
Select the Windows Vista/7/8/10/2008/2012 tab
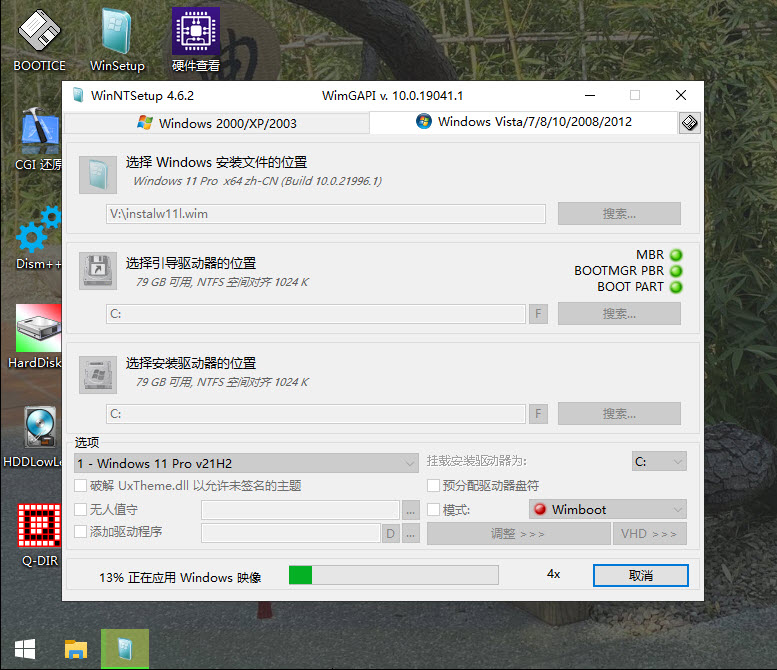[524, 122]
